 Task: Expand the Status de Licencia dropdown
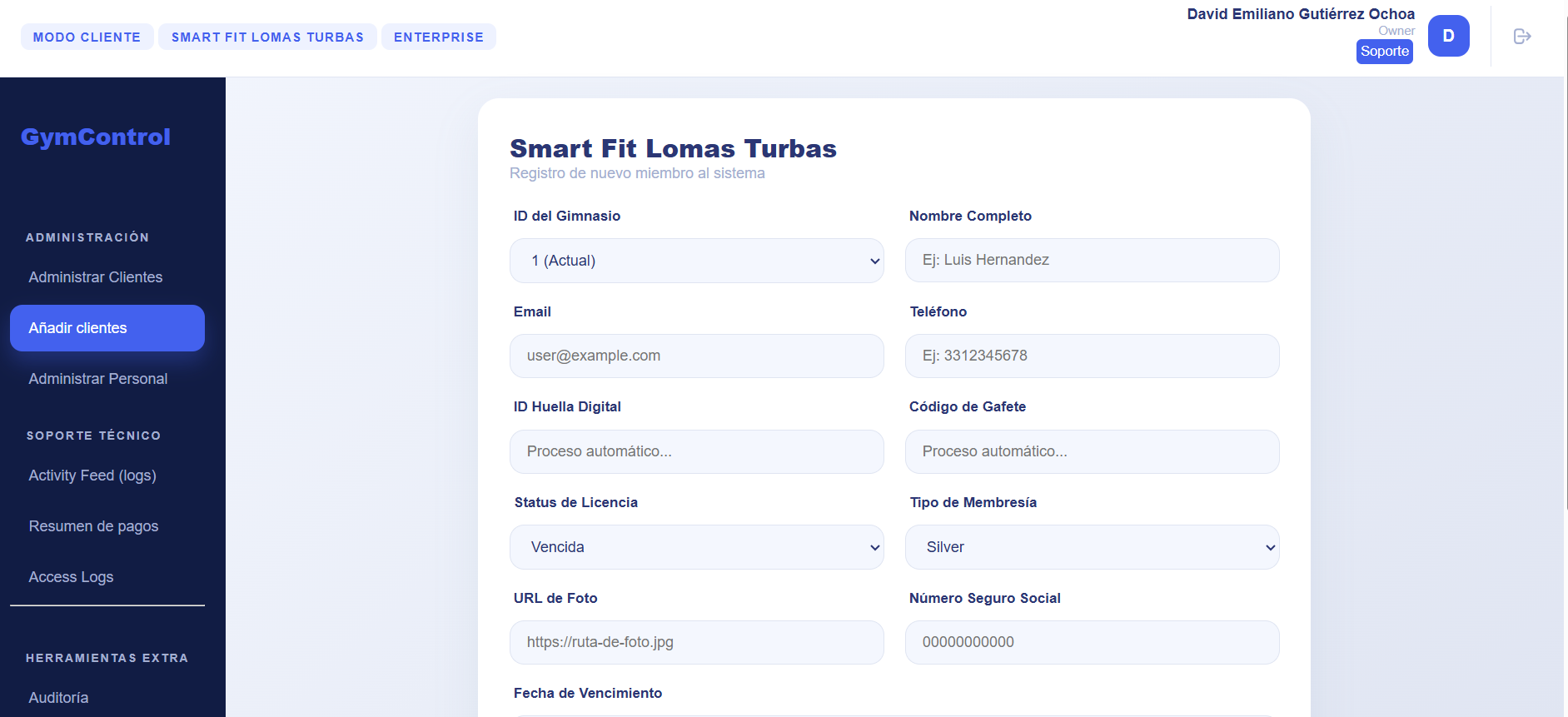pyautogui.click(x=697, y=547)
